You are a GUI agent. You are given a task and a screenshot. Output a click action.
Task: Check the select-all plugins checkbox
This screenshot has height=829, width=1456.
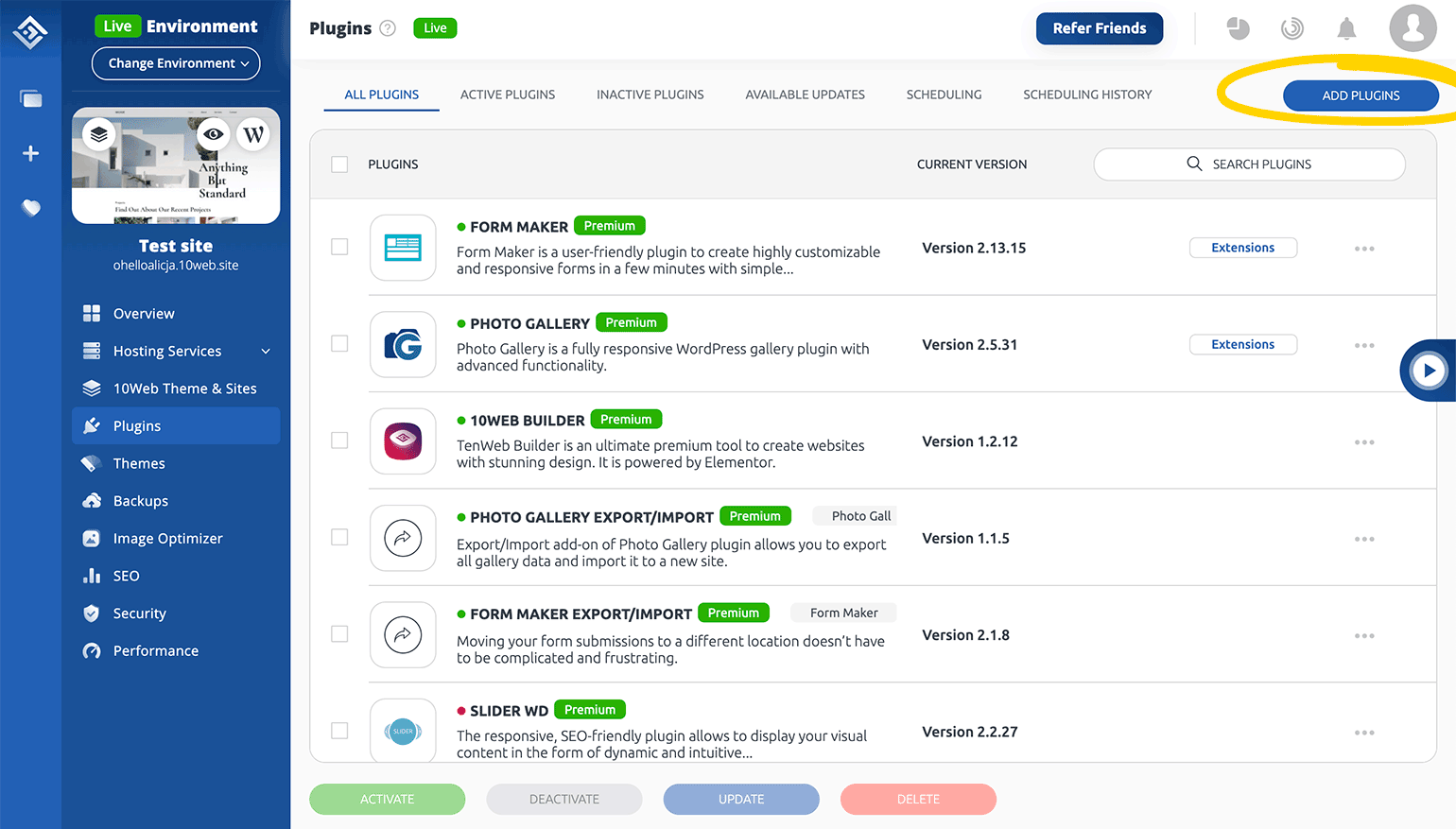tap(338, 164)
